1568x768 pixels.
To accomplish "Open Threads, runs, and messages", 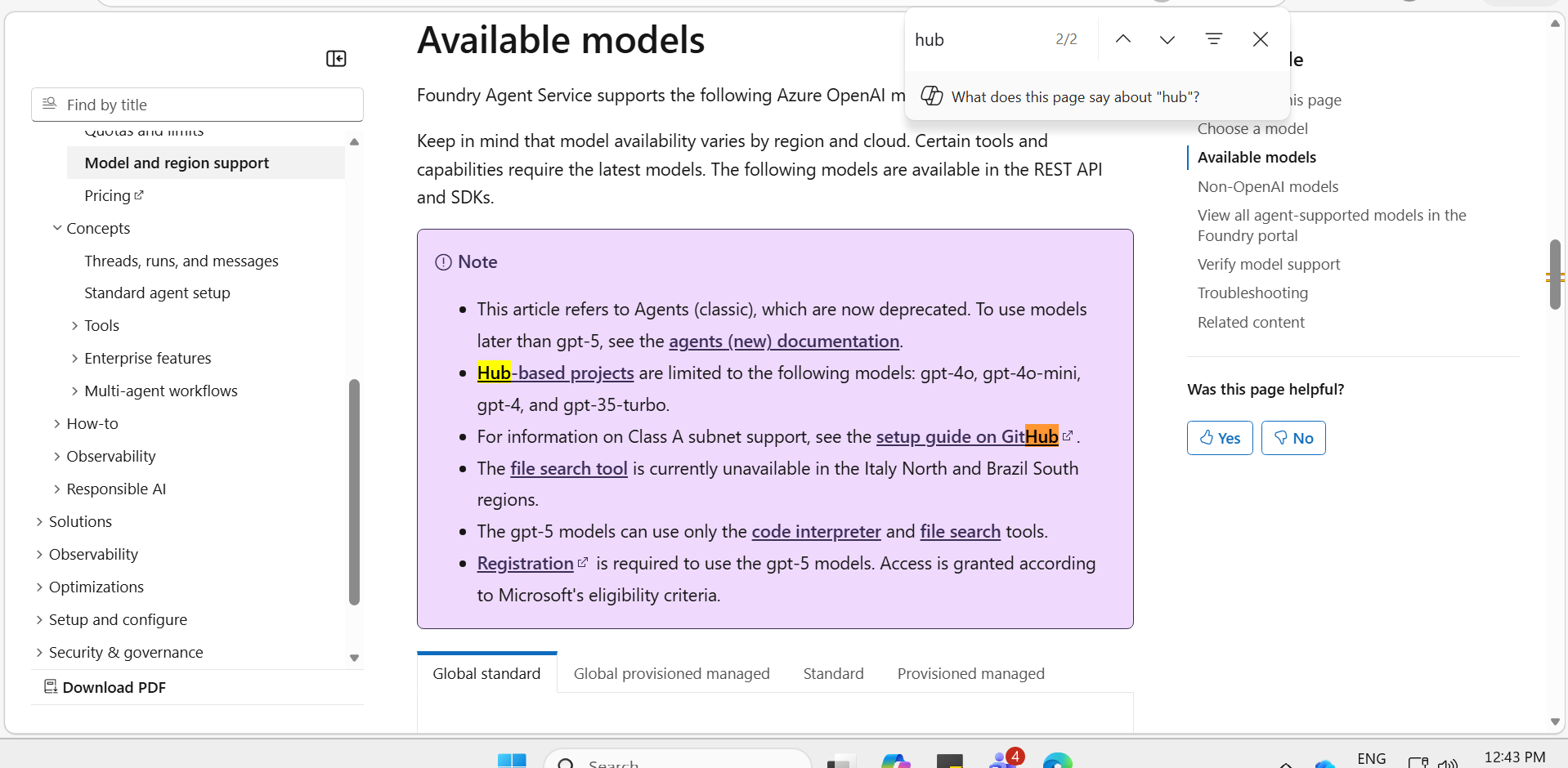I will tap(181, 261).
